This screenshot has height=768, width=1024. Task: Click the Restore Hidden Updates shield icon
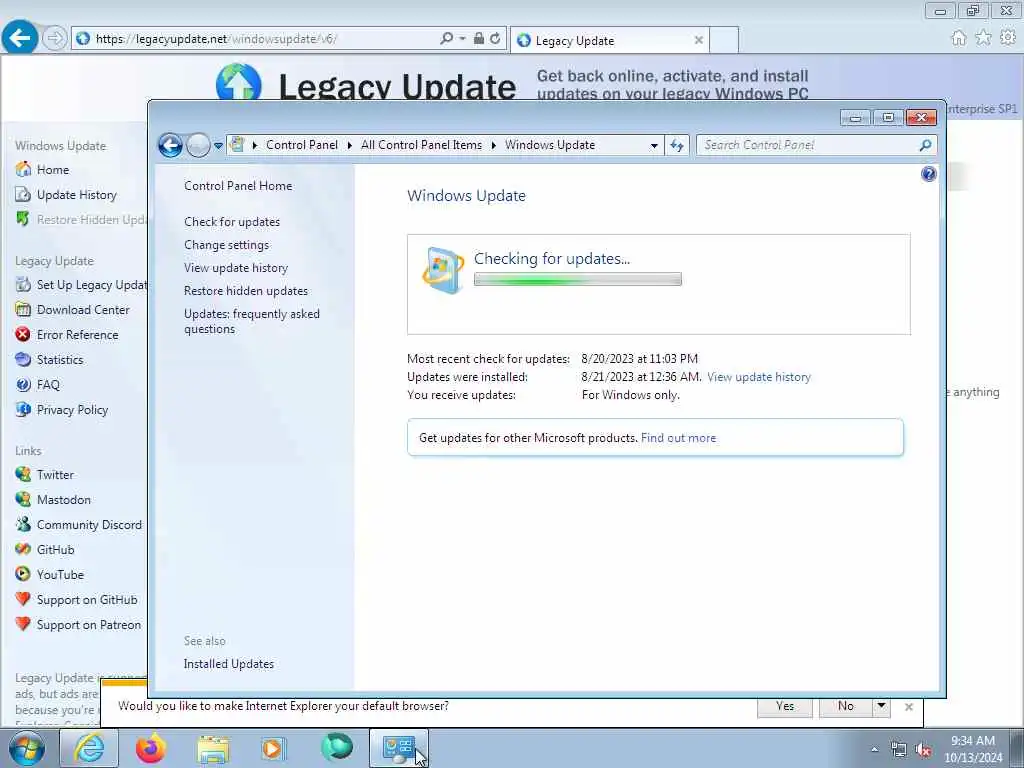pos(23,219)
